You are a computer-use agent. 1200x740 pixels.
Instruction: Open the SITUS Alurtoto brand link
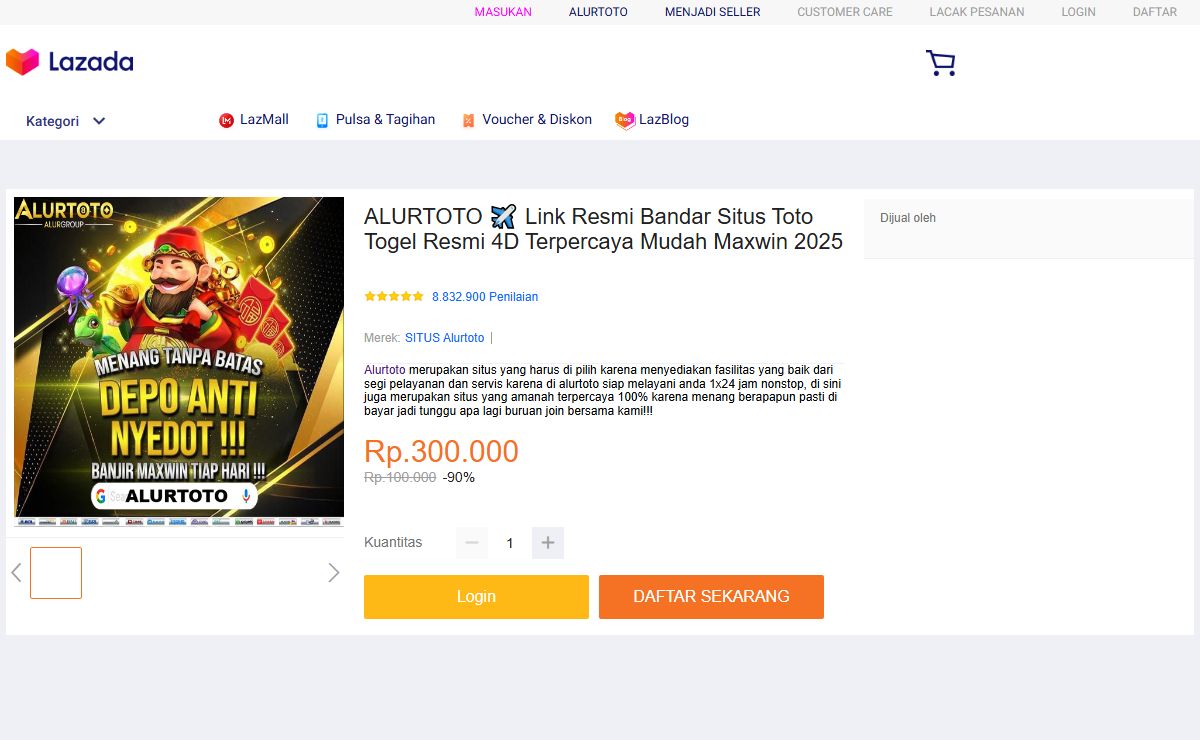(x=444, y=338)
